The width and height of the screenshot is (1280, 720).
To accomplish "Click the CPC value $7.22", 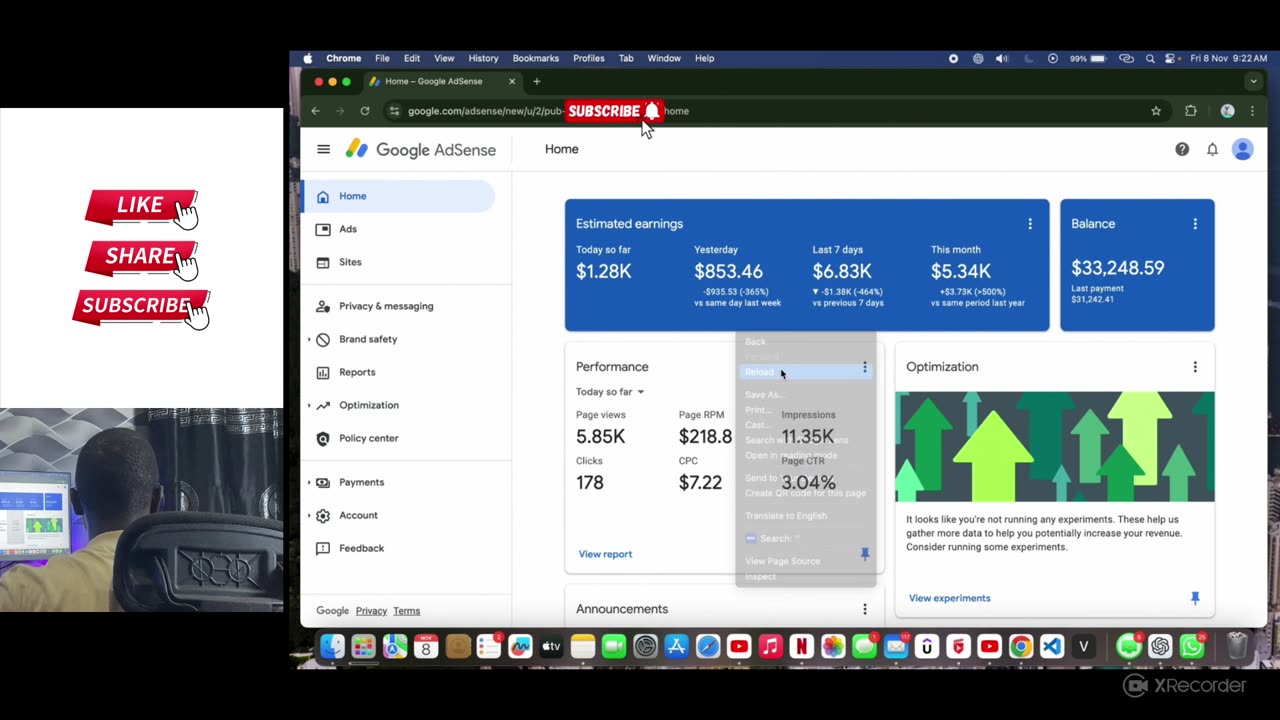I will [x=700, y=482].
